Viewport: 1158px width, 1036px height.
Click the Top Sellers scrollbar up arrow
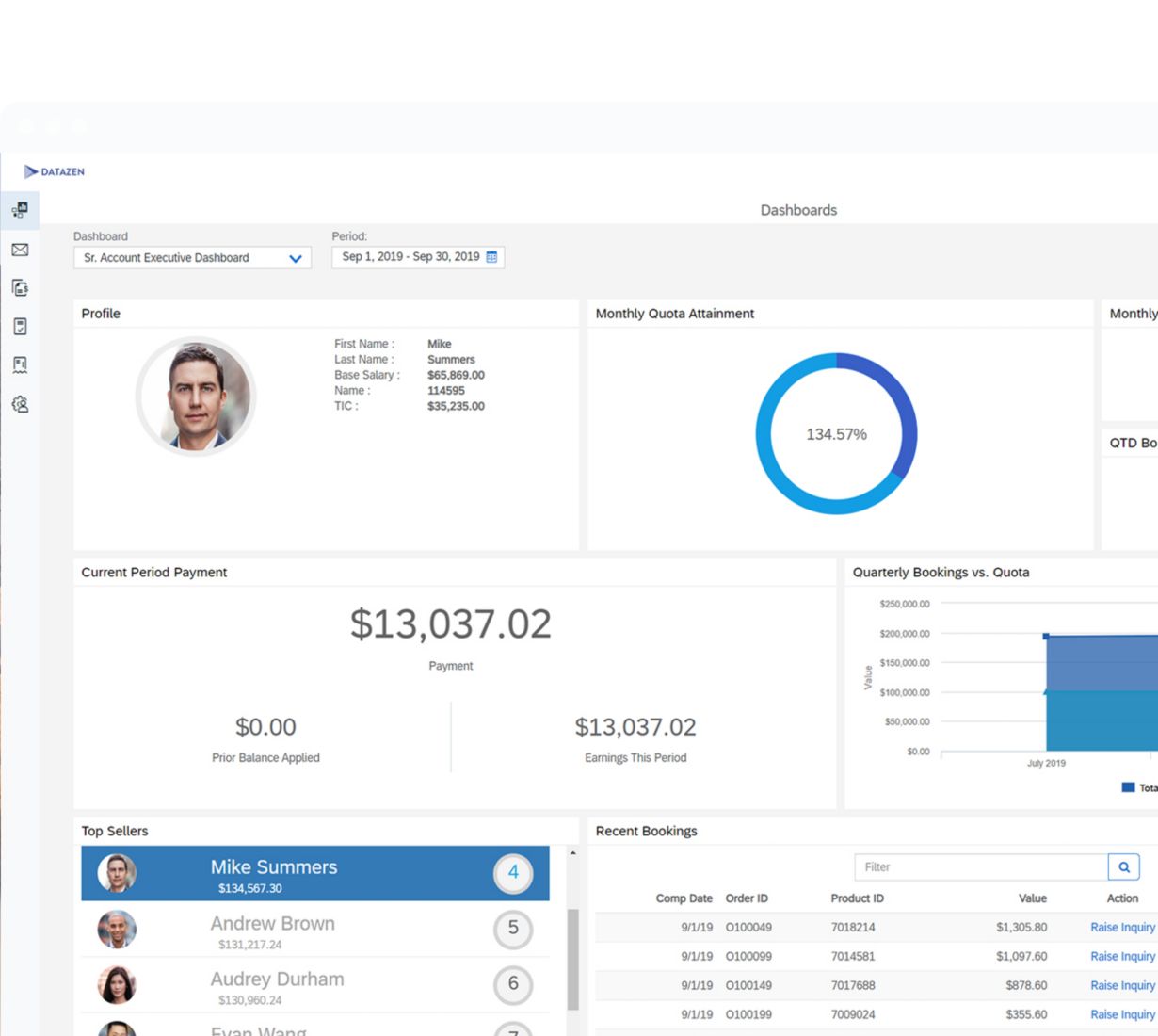pyautogui.click(x=572, y=853)
